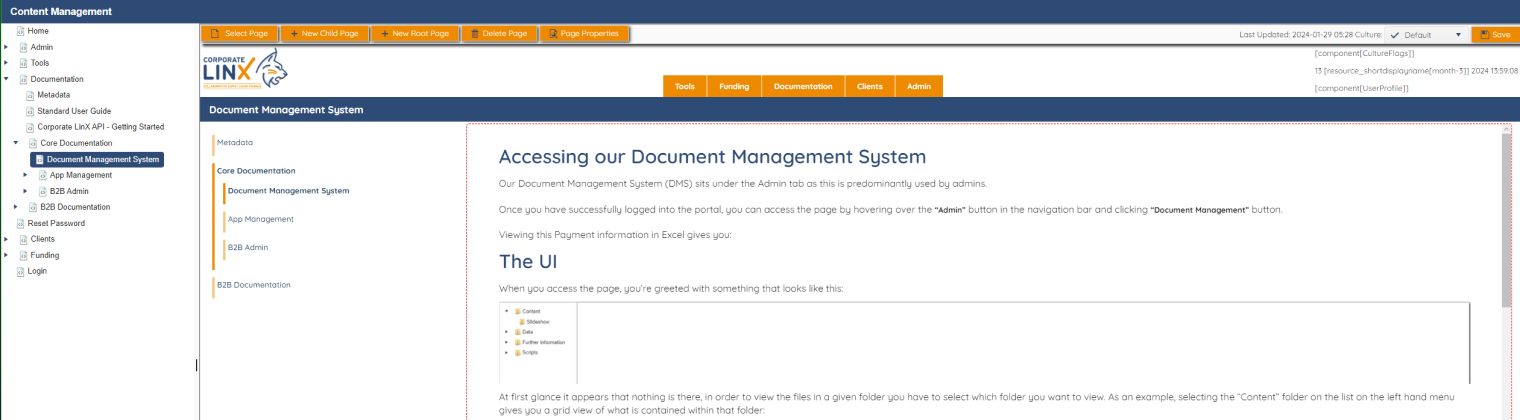Expand the B2B Documentation tree node
The image size is (1520, 420).
pyautogui.click(x=16, y=207)
